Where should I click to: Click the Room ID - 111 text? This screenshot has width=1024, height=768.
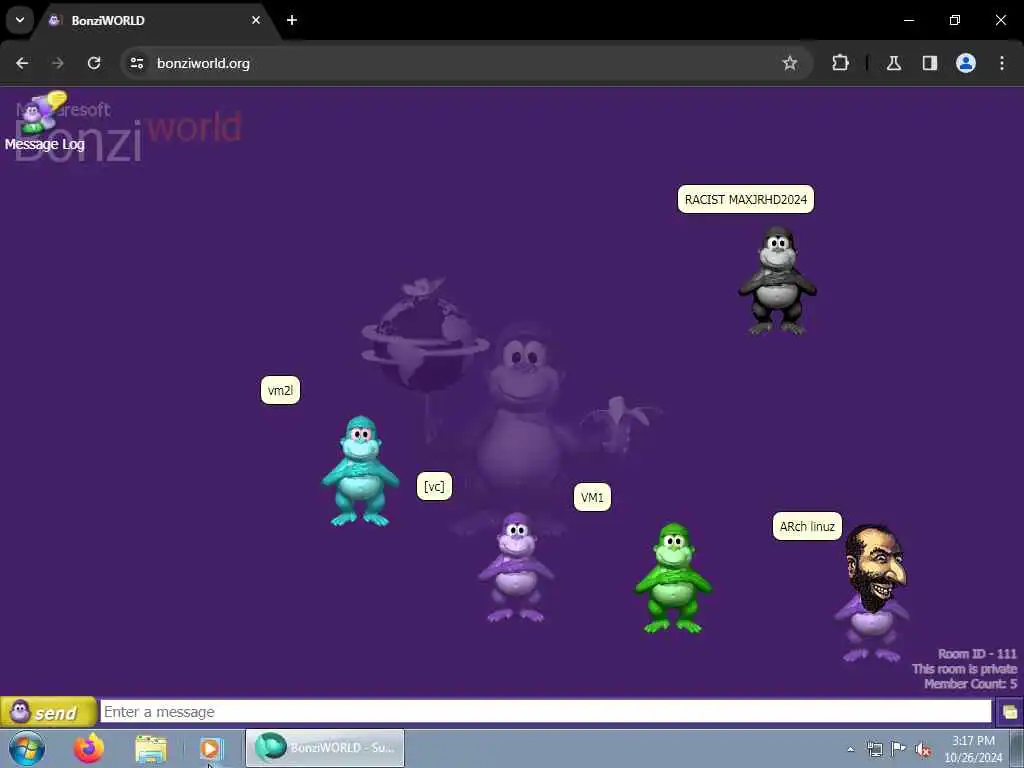click(978, 654)
